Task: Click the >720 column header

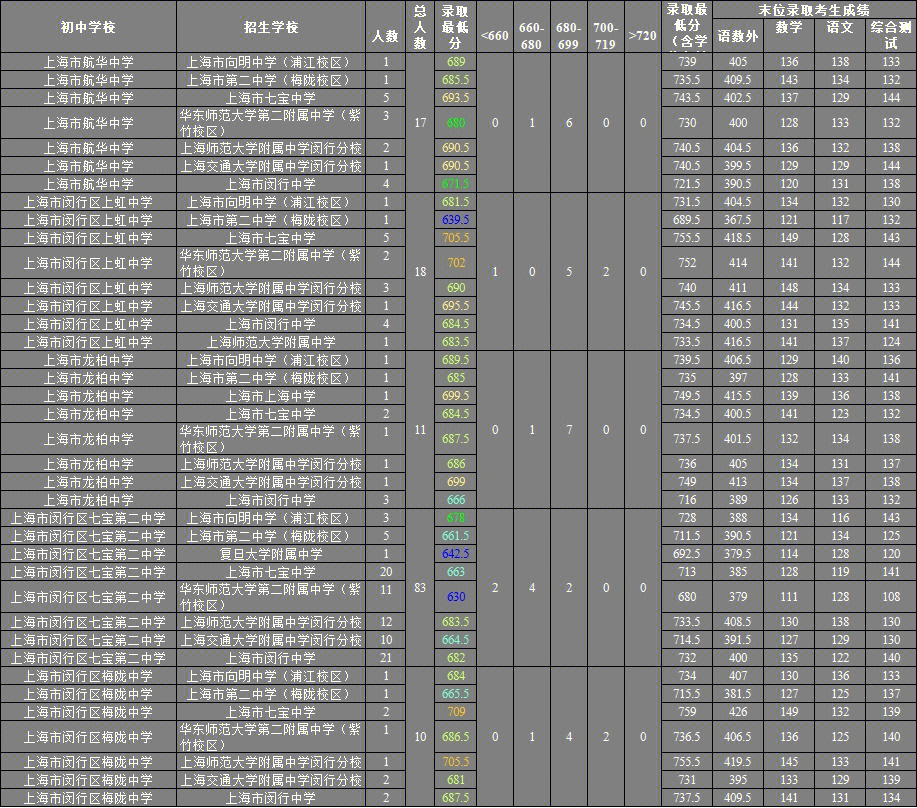Action: point(643,36)
